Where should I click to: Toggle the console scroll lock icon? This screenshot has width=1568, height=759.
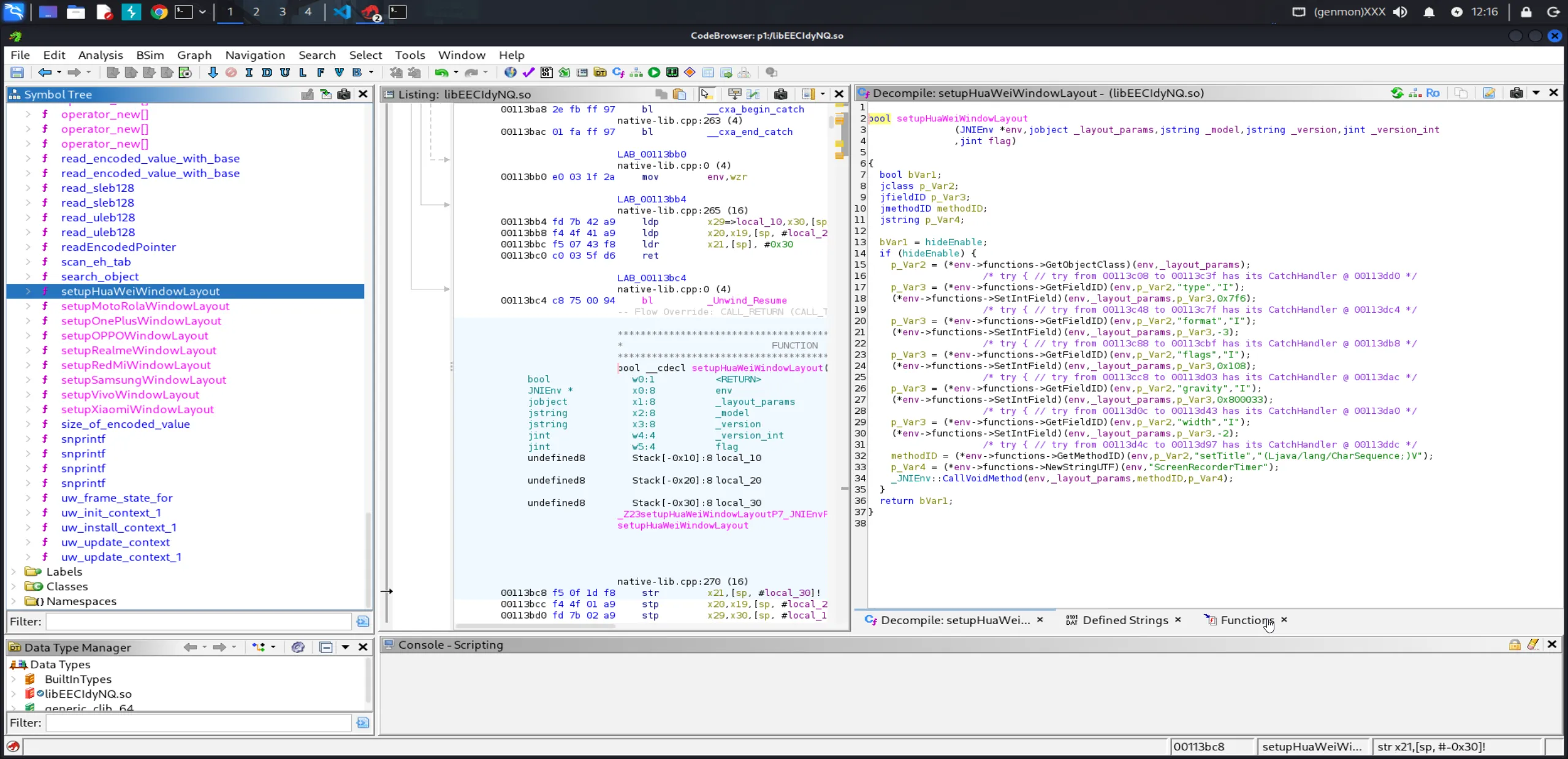[x=1515, y=644]
